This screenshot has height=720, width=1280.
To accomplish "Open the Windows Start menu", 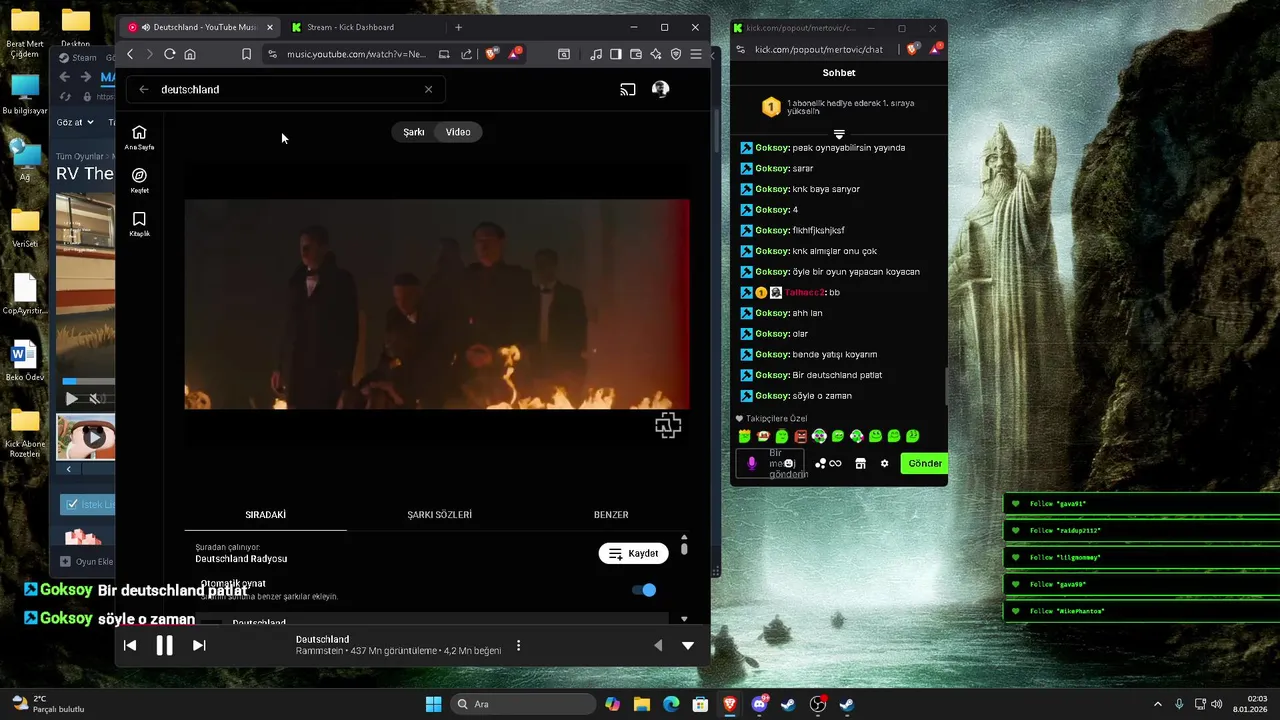I will [433, 704].
